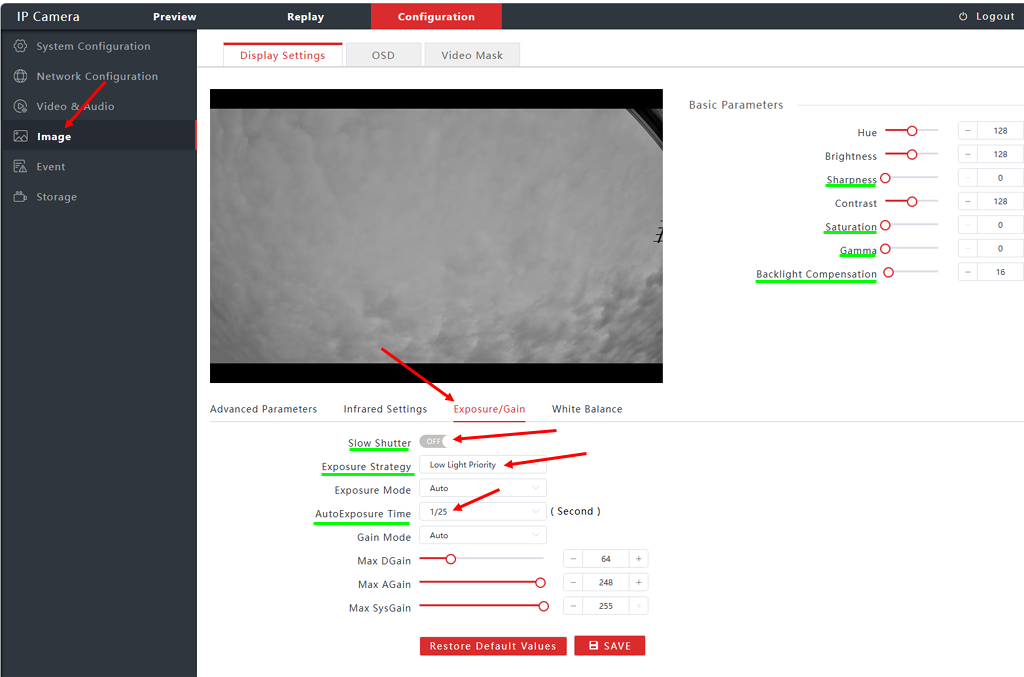Screen dimensions: 1024x677
Task: Open Video & Audio menu item
Action: pos(98,106)
